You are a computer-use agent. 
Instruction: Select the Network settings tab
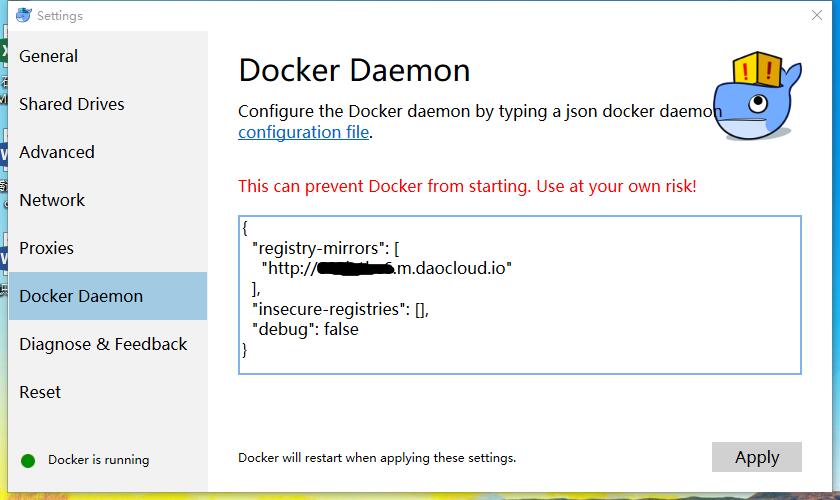click(108, 200)
